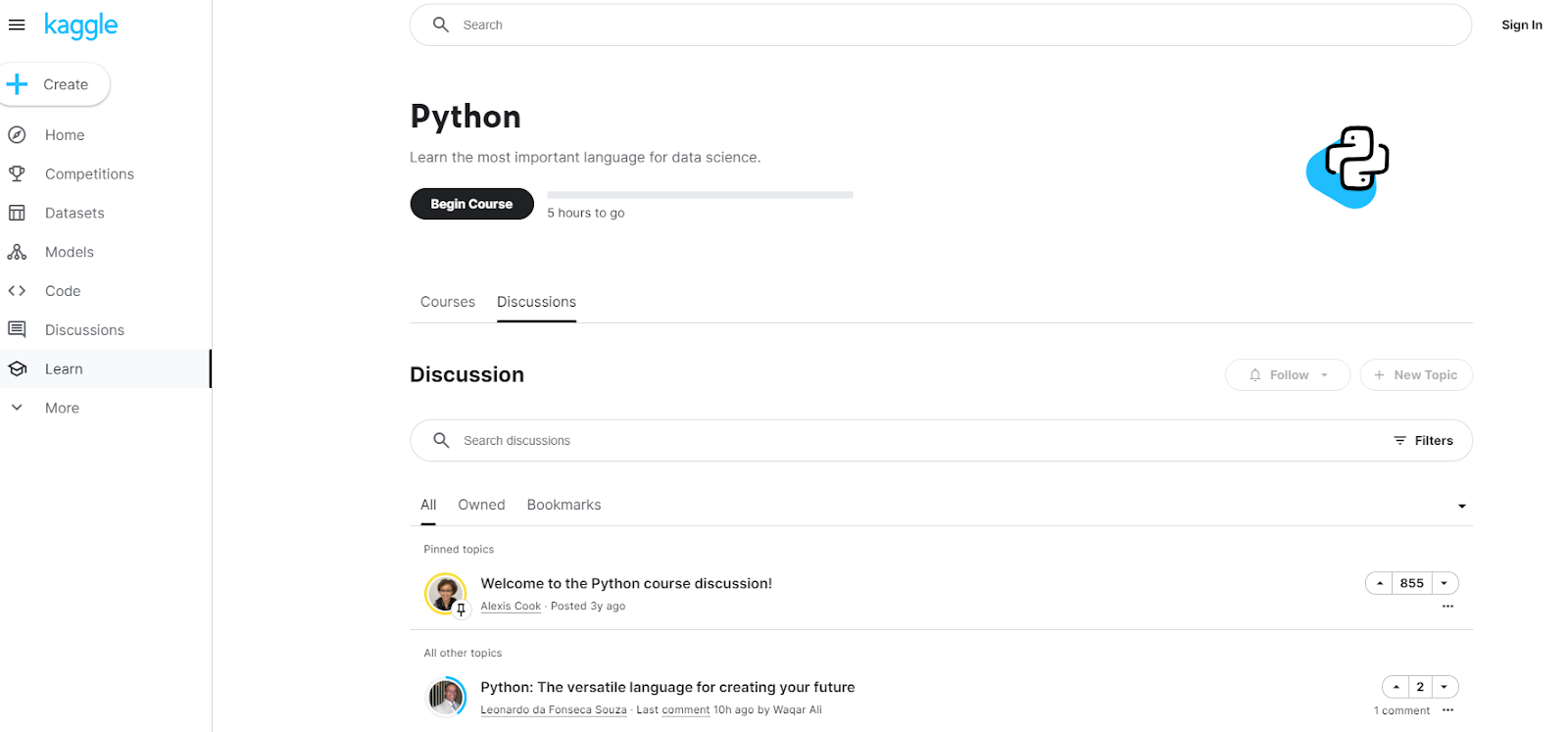Image resolution: width=1568 pixels, height=732 pixels.
Task: Open Python: The versatile language topic
Action: click(x=667, y=687)
